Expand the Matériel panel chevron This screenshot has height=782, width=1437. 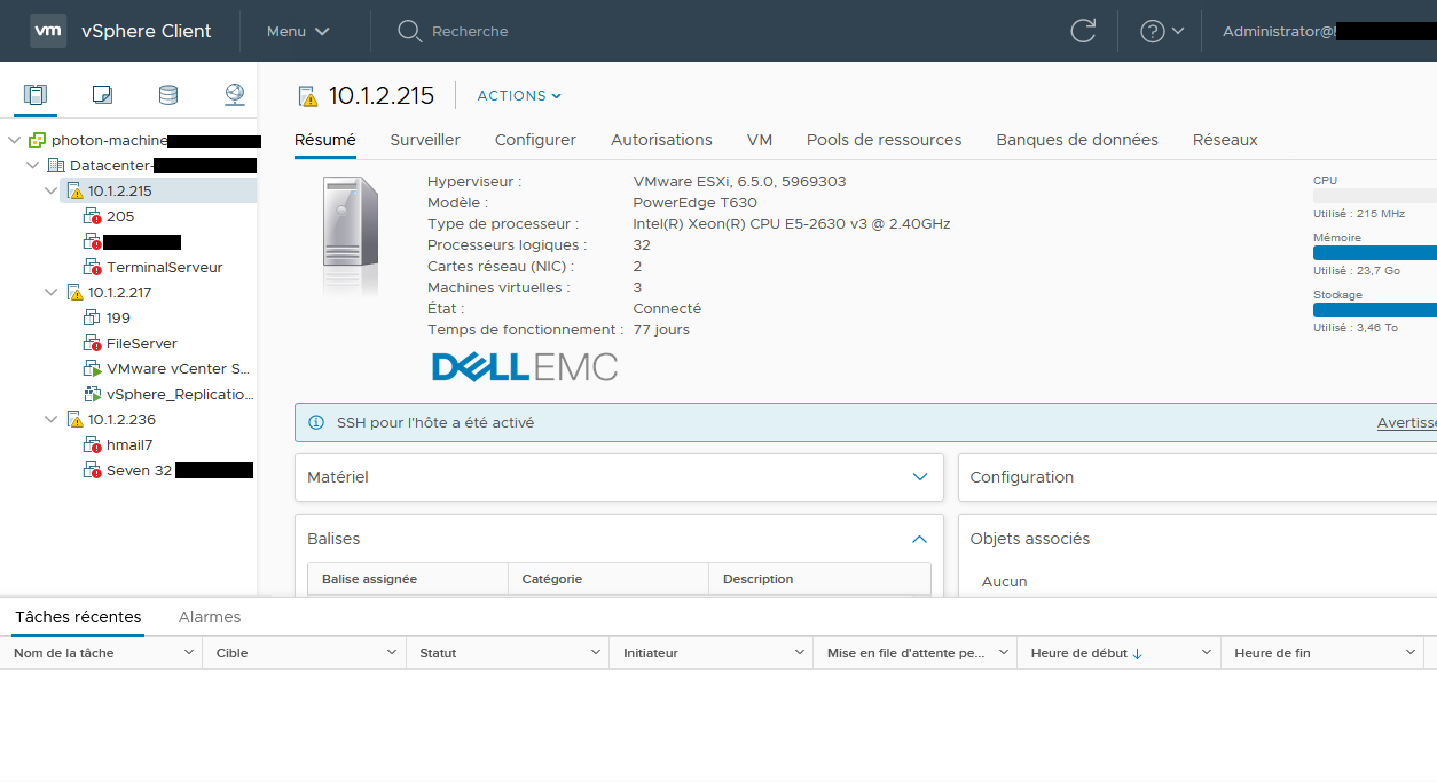pyautogui.click(x=920, y=477)
